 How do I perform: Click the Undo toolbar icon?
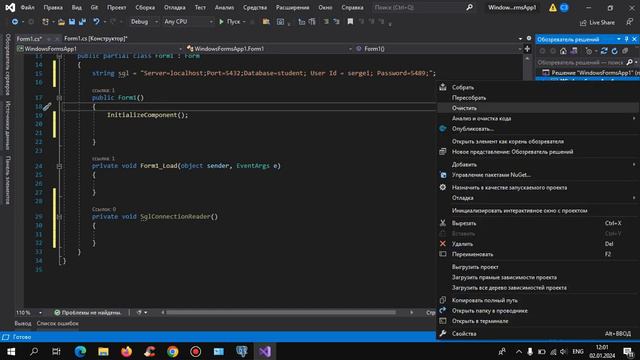96,22
